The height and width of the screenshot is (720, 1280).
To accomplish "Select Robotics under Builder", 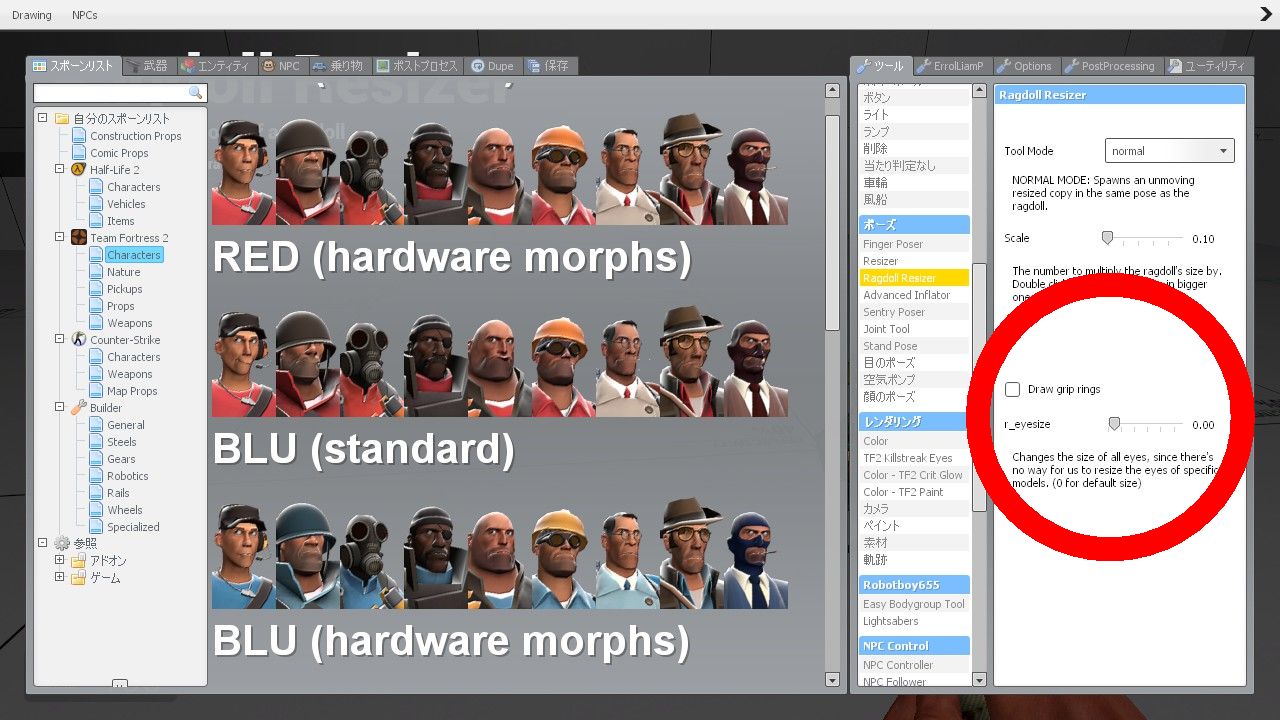I will point(128,476).
